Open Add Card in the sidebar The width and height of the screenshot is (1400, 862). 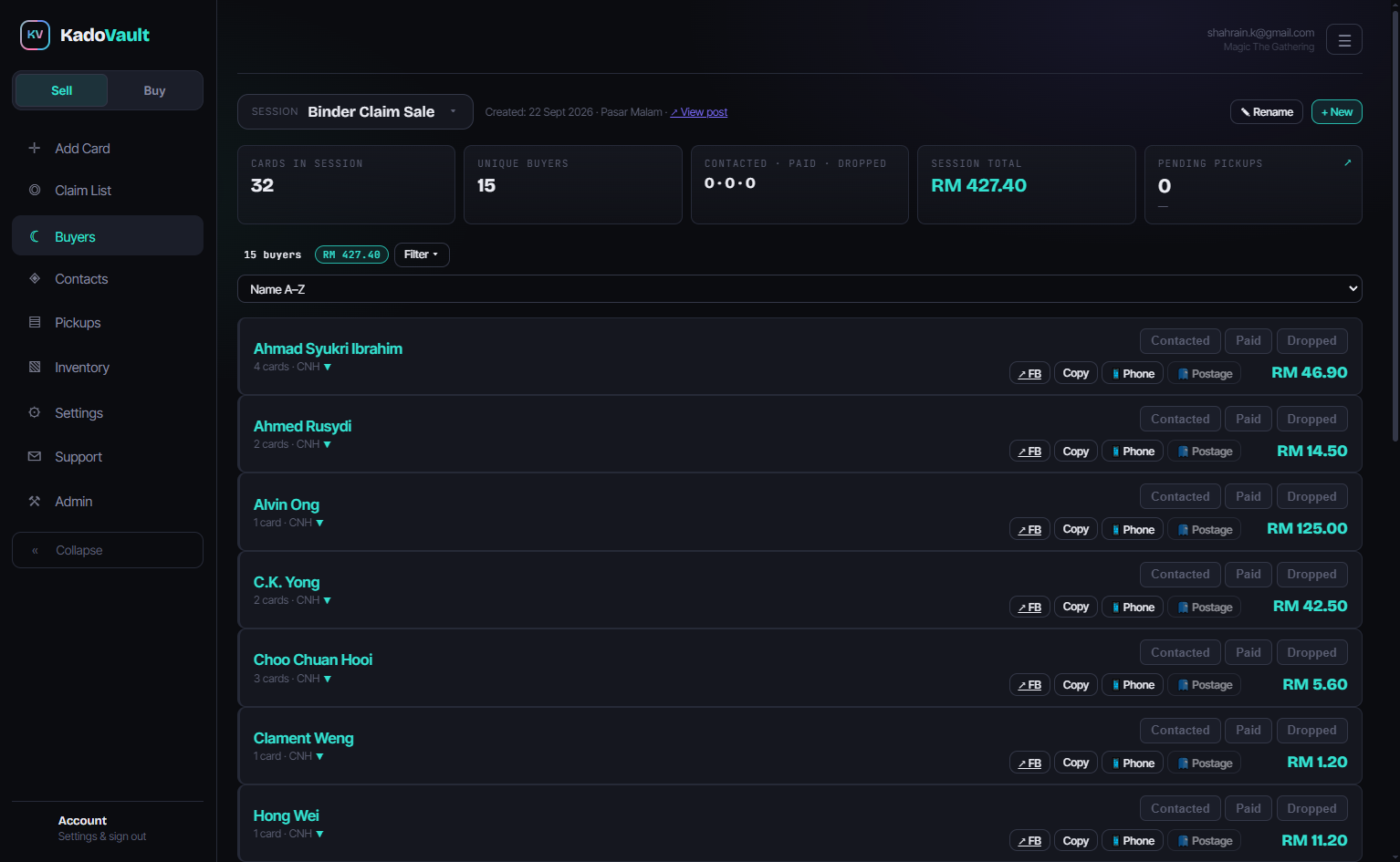tap(108, 148)
